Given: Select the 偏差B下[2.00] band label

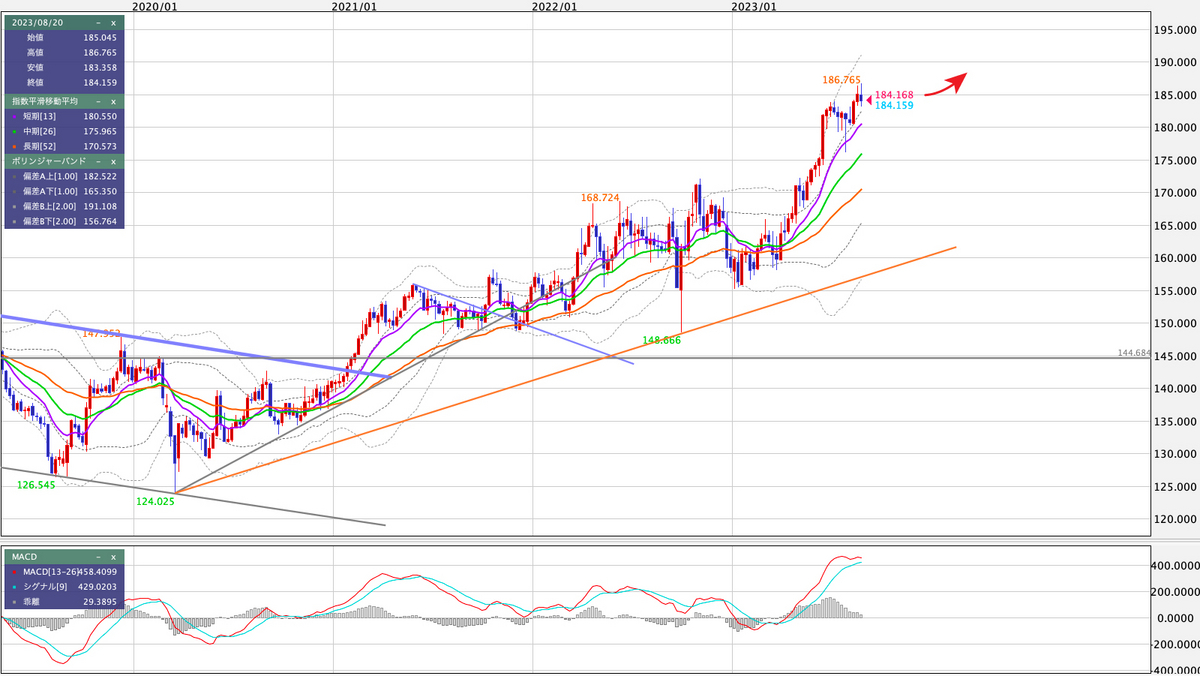Looking at the screenshot, I should click(x=50, y=221).
